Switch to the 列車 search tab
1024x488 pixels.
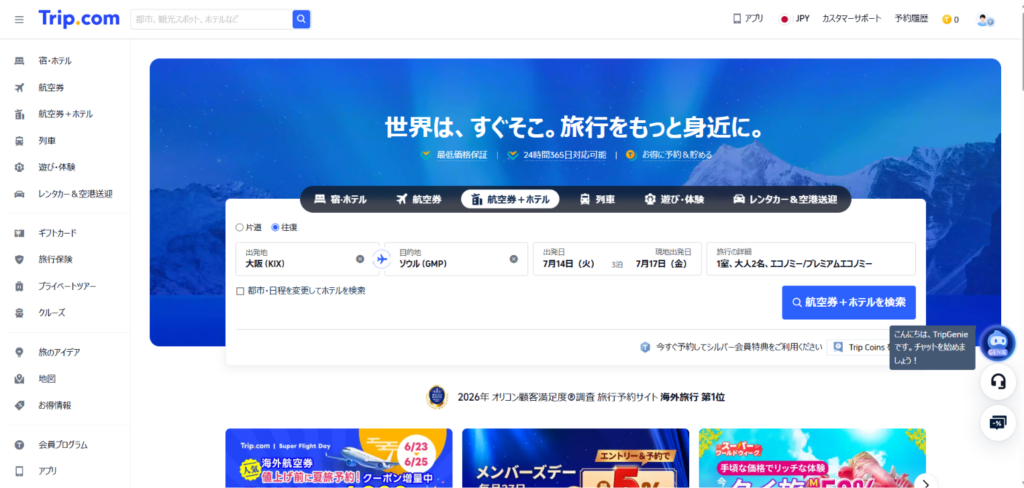tap(597, 199)
